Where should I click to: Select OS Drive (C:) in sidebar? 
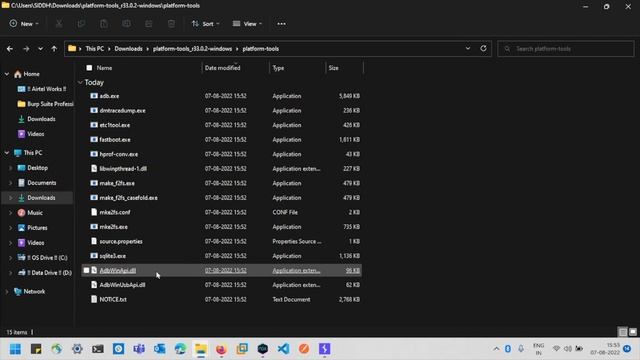pyautogui.click(x=42, y=258)
